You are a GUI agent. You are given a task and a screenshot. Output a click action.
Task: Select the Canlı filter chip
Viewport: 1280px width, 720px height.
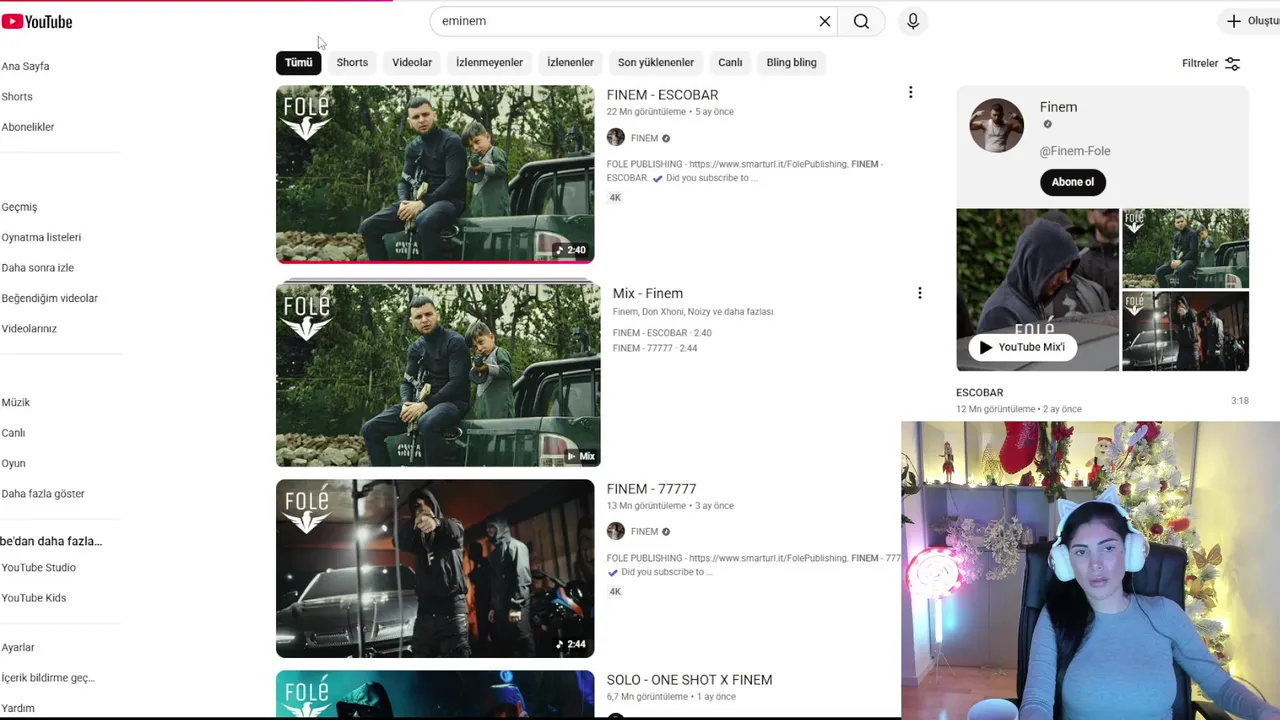tap(730, 62)
